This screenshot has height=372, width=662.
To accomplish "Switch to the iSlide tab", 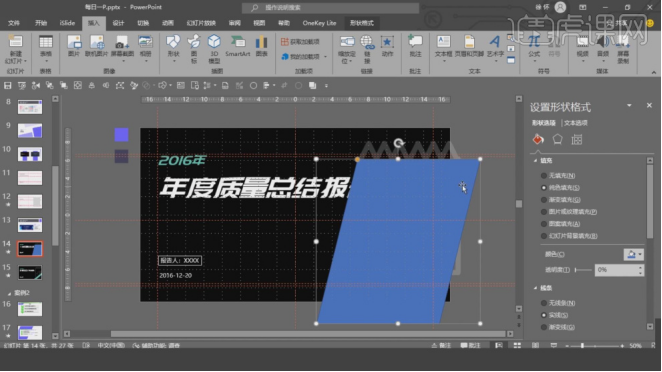I will tap(67, 23).
